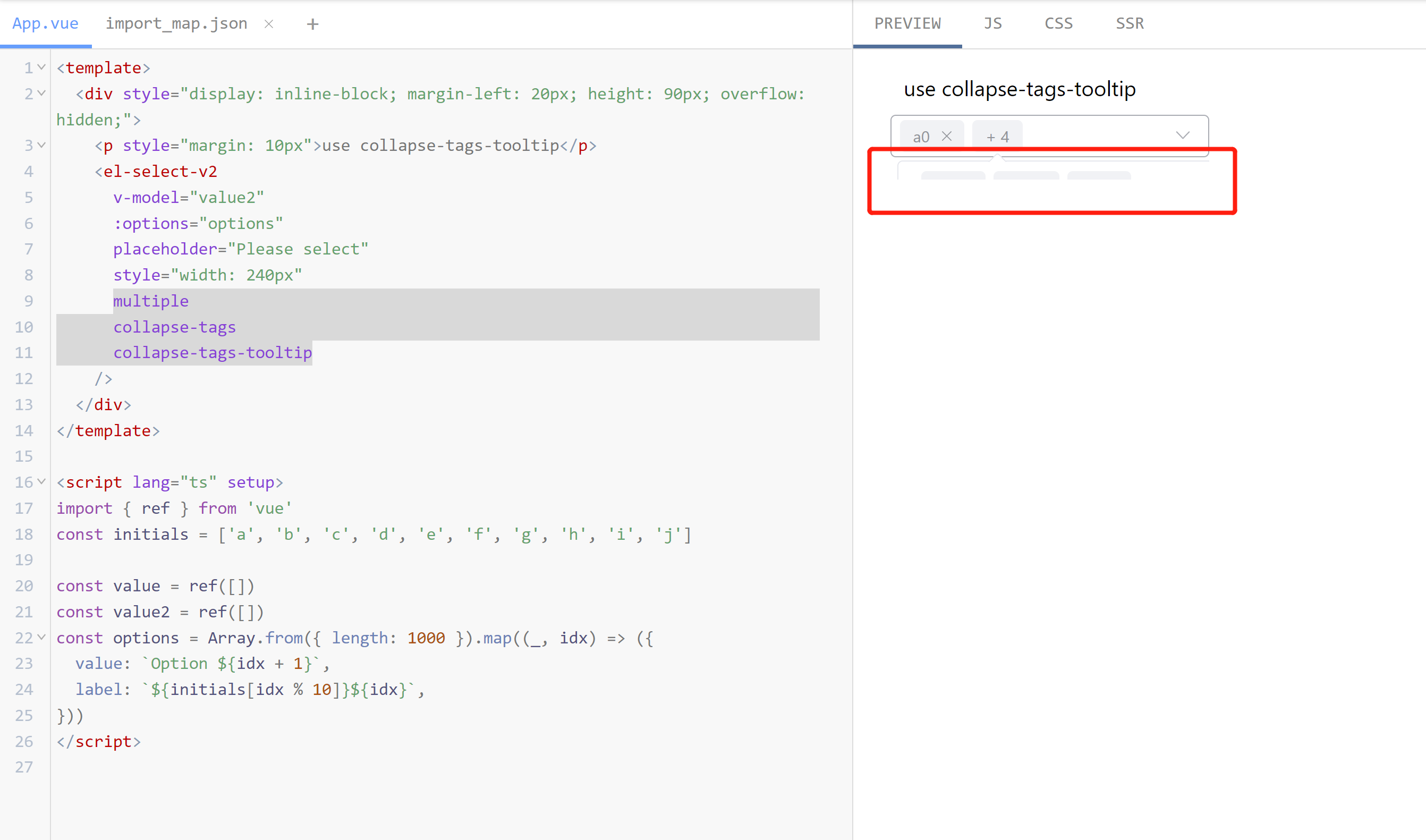This screenshot has height=840, width=1426.
Task: Open the import_map.json file tab
Action: pyautogui.click(x=176, y=24)
